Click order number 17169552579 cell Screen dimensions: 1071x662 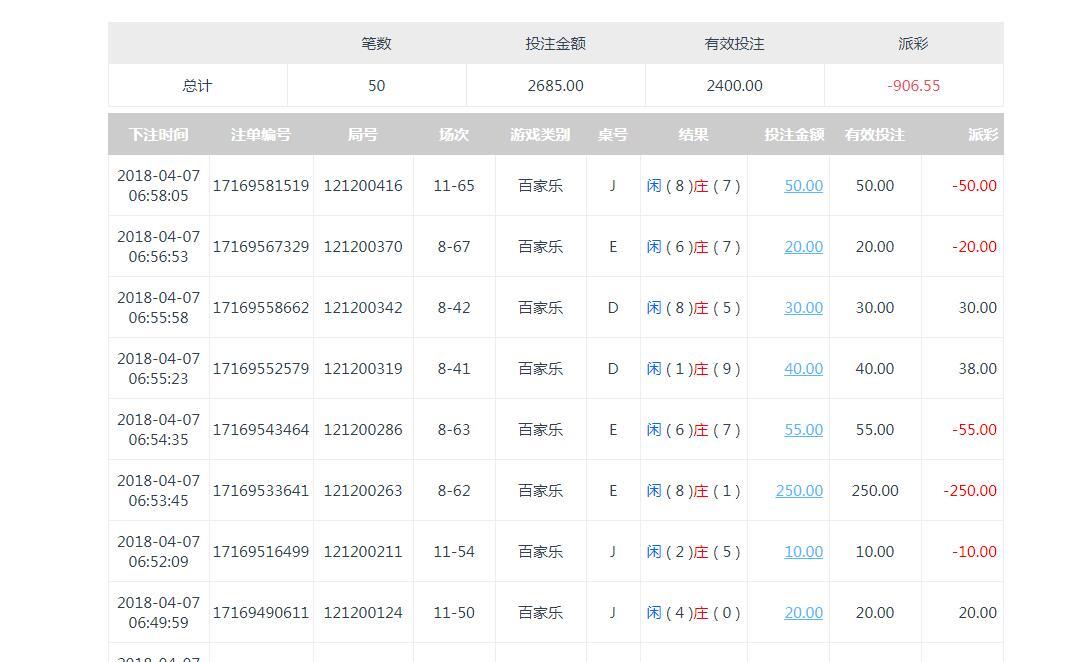click(x=261, y=369)
